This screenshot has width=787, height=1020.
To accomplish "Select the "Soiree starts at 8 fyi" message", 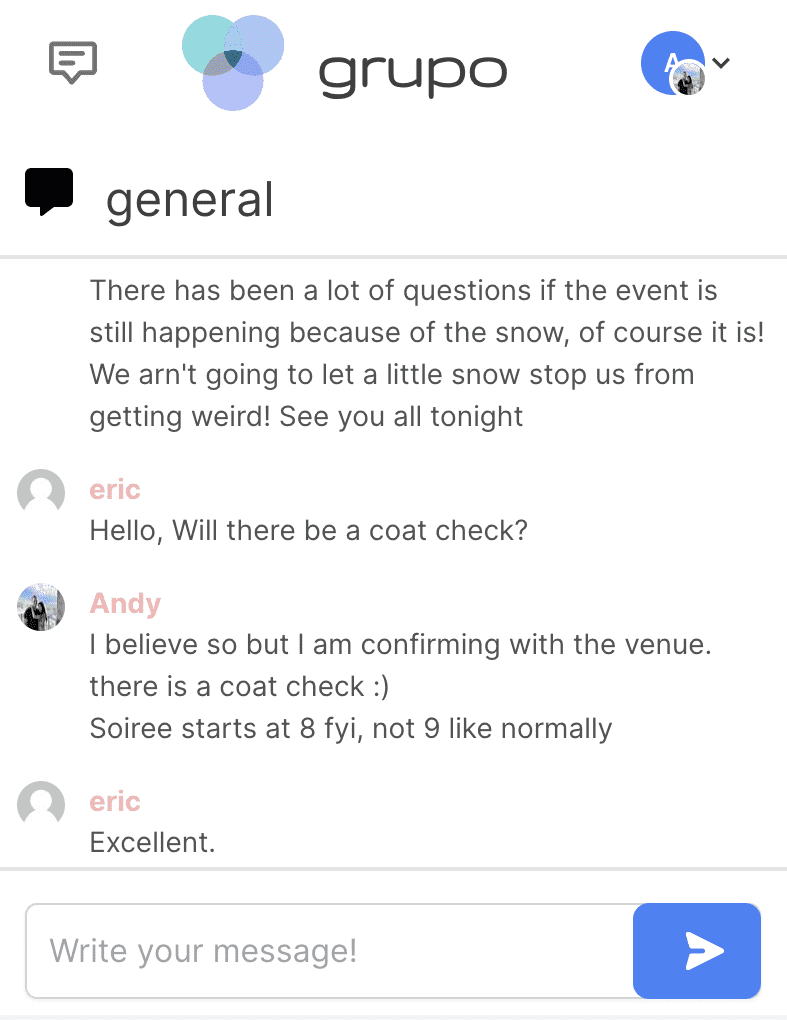I will pos(350,728).
